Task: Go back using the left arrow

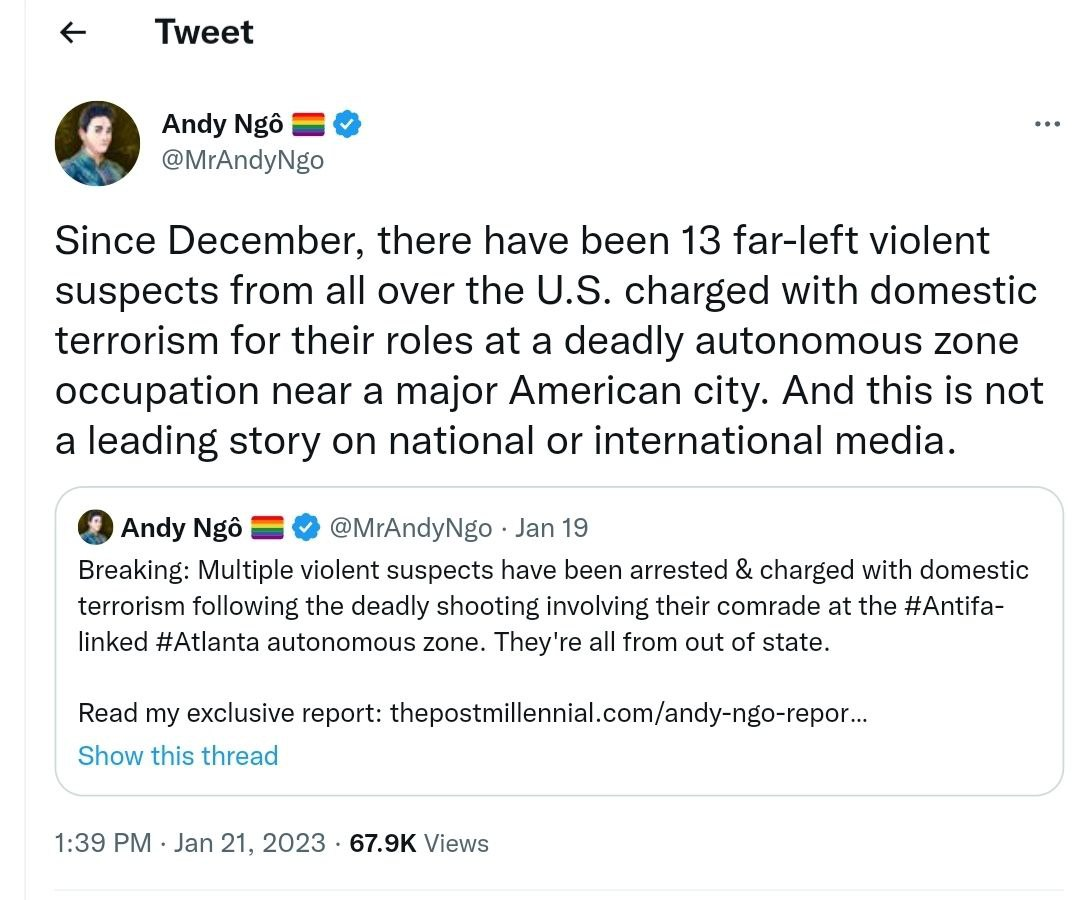Action: (73, 33)
